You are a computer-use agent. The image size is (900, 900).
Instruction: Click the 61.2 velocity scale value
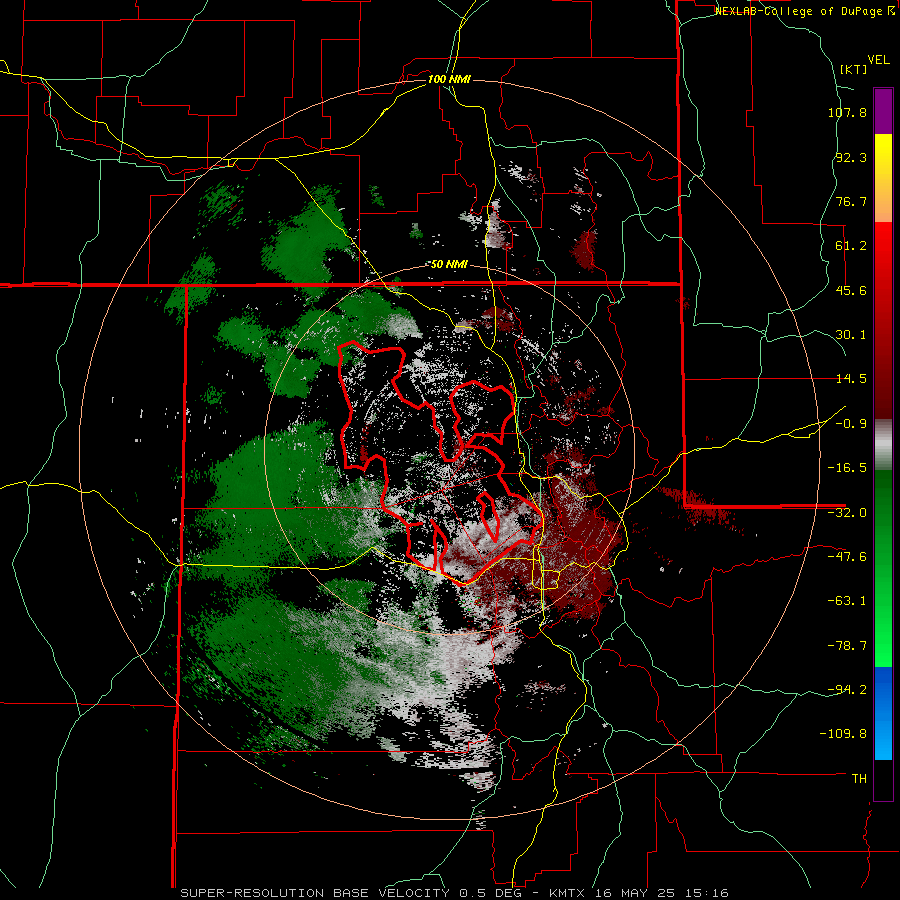pos(851,246)
